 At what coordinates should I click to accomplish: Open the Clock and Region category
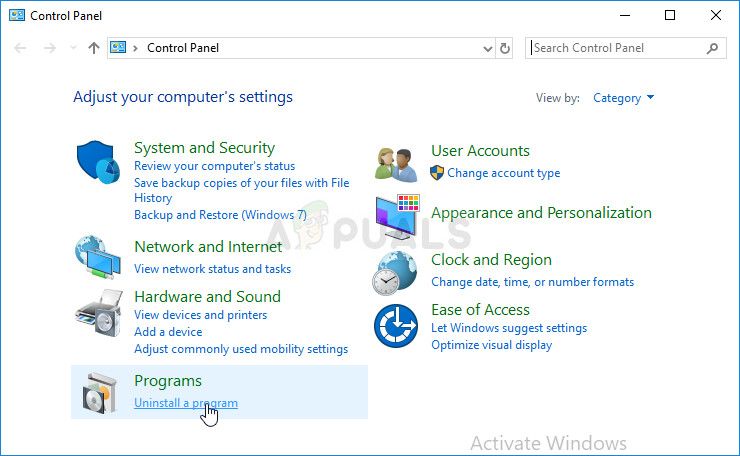point(491,260)
